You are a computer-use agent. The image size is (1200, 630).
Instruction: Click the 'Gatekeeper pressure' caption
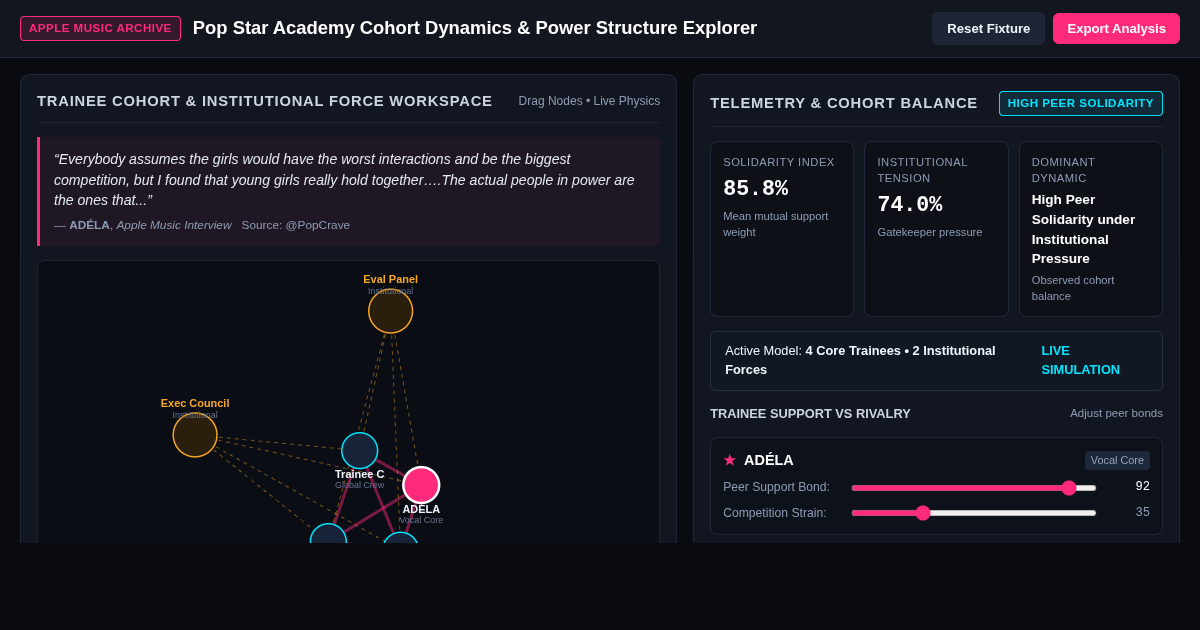coord(930,232)
